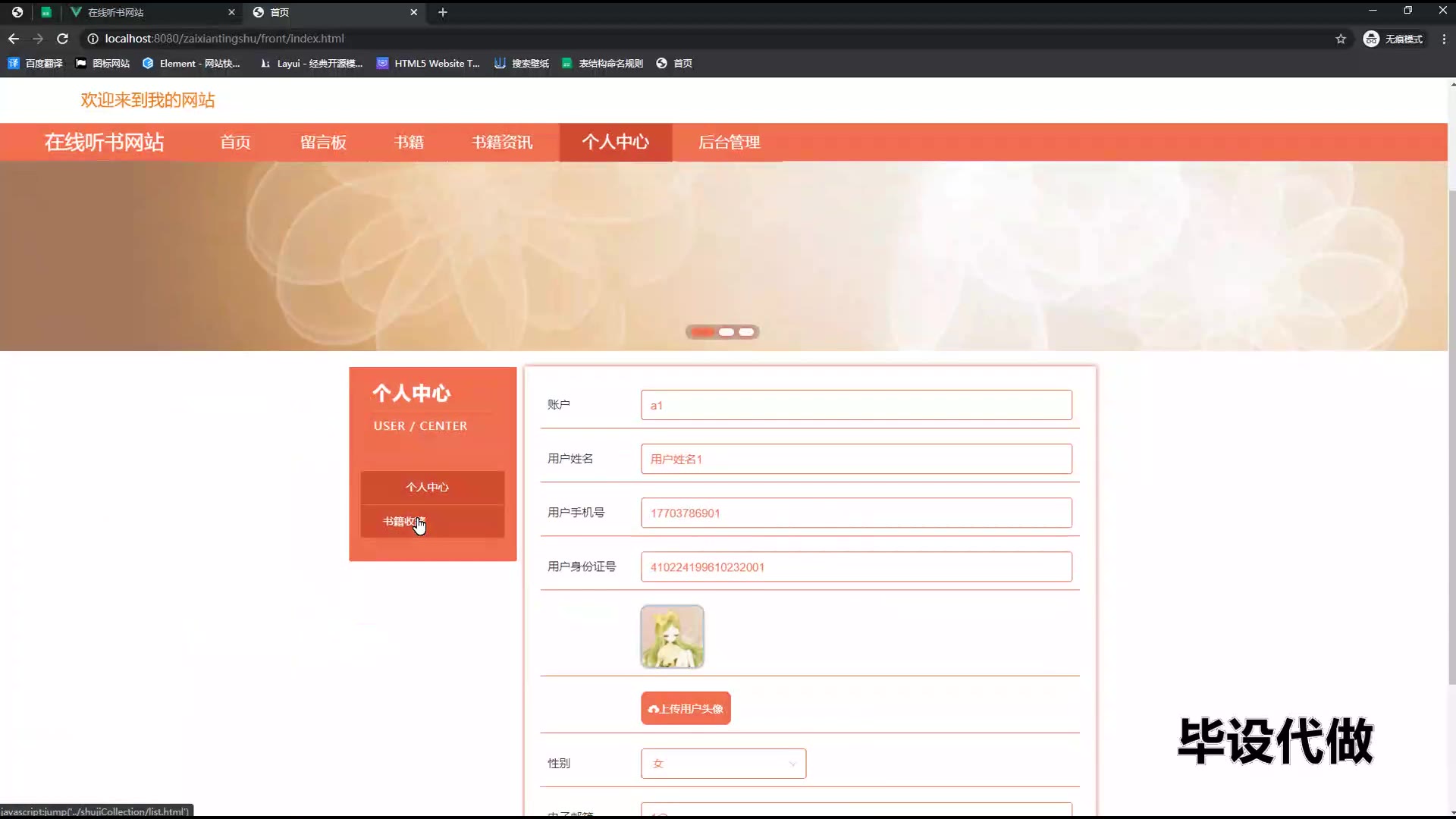Reload the page with refresh icon
The height and width of the screenshot is (819, 1456).
click(x=63, y=39)
